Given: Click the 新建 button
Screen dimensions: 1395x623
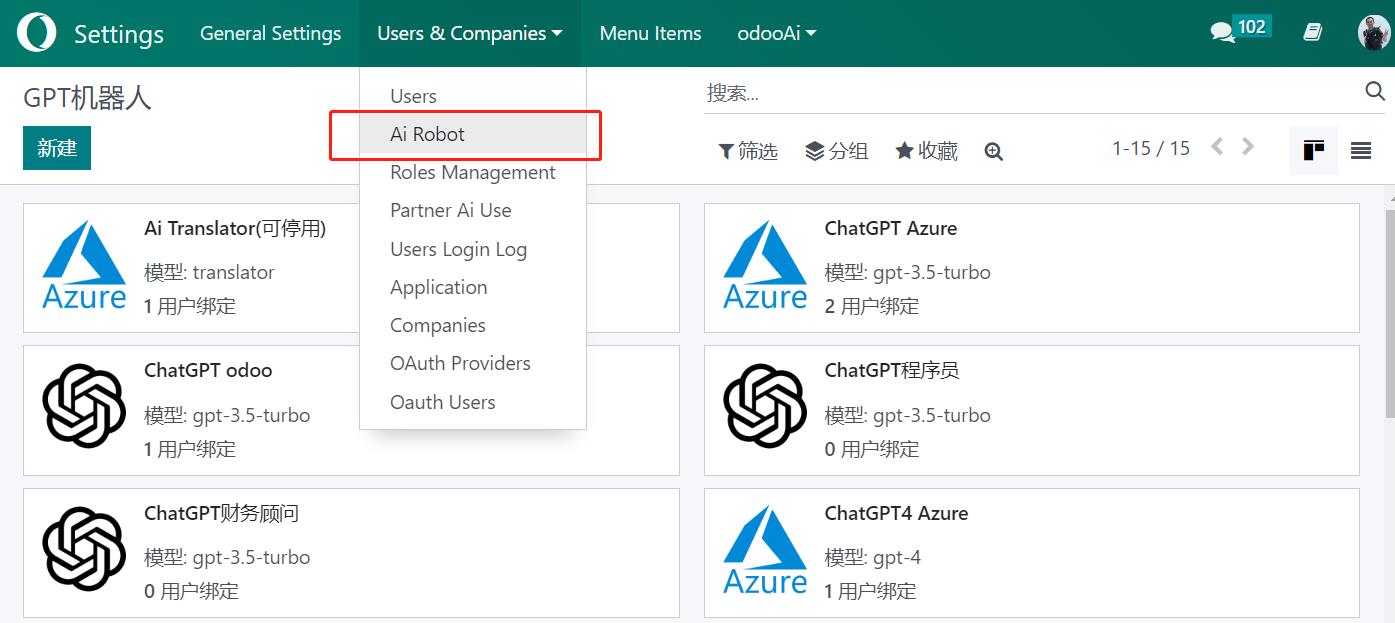Looking at the screenshot, I should point(57,148).
